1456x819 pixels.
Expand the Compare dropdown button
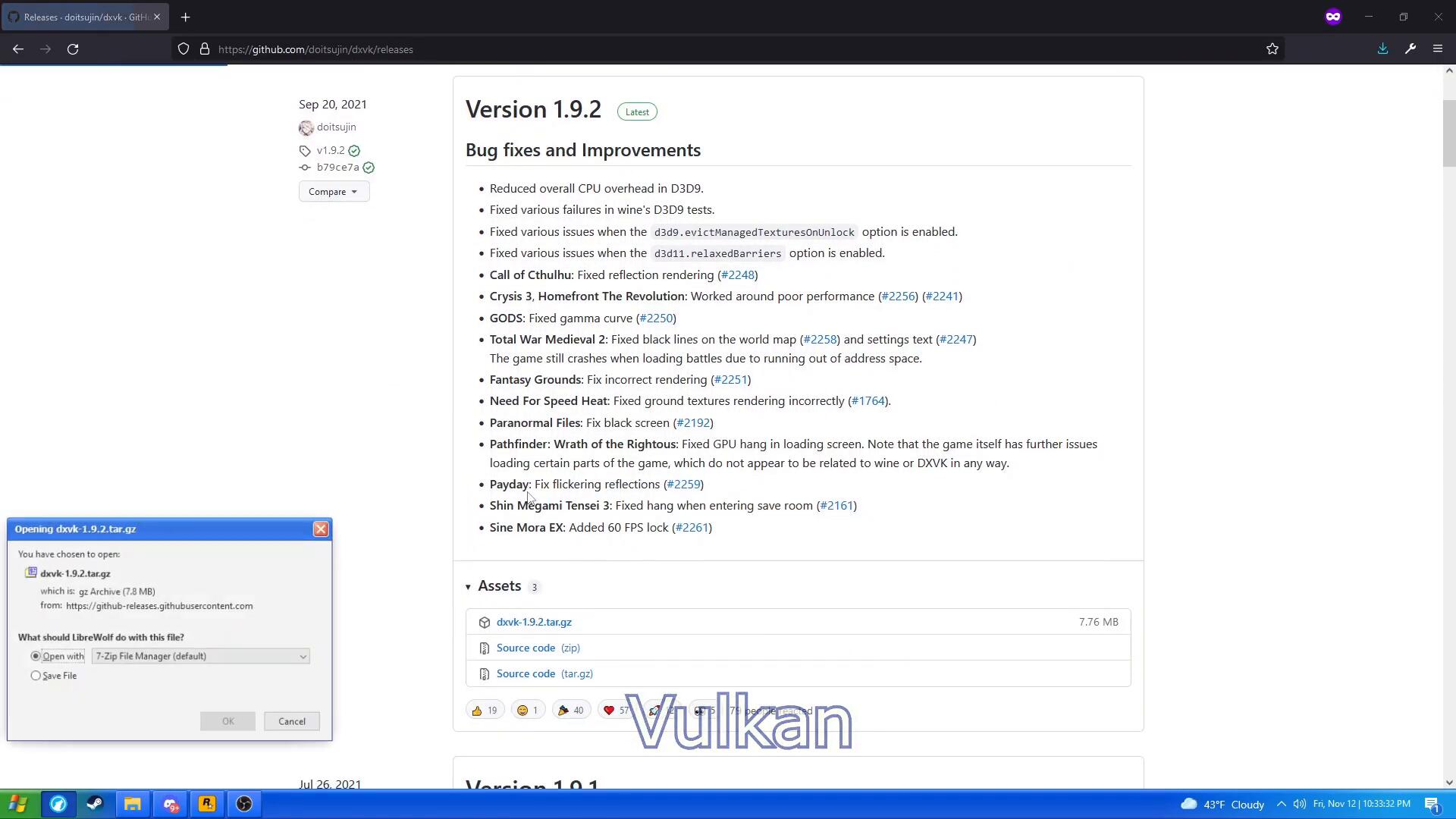334,192
